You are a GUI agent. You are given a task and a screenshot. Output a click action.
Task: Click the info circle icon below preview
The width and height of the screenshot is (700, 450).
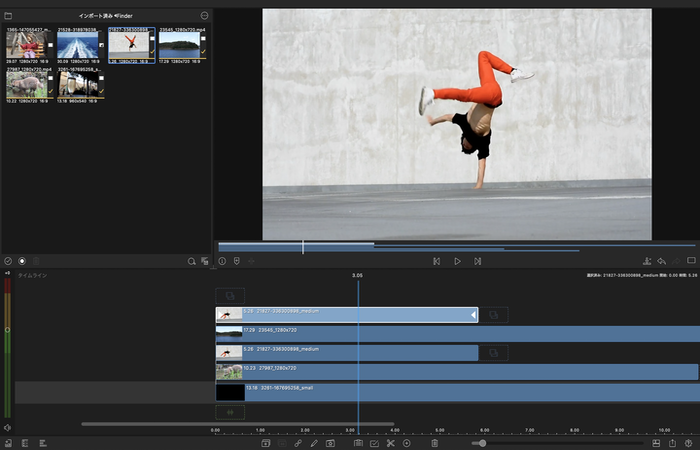pos(222,261)
